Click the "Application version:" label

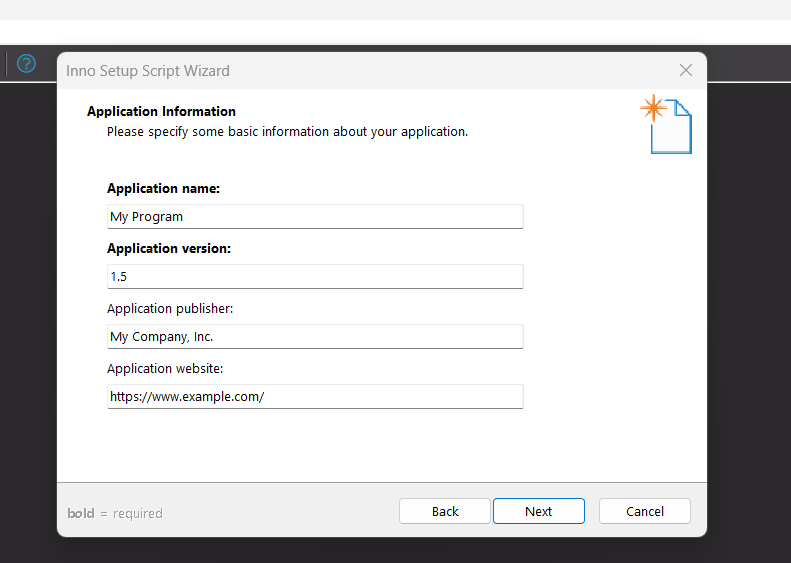pyautogui.click(x=169, y=248)
